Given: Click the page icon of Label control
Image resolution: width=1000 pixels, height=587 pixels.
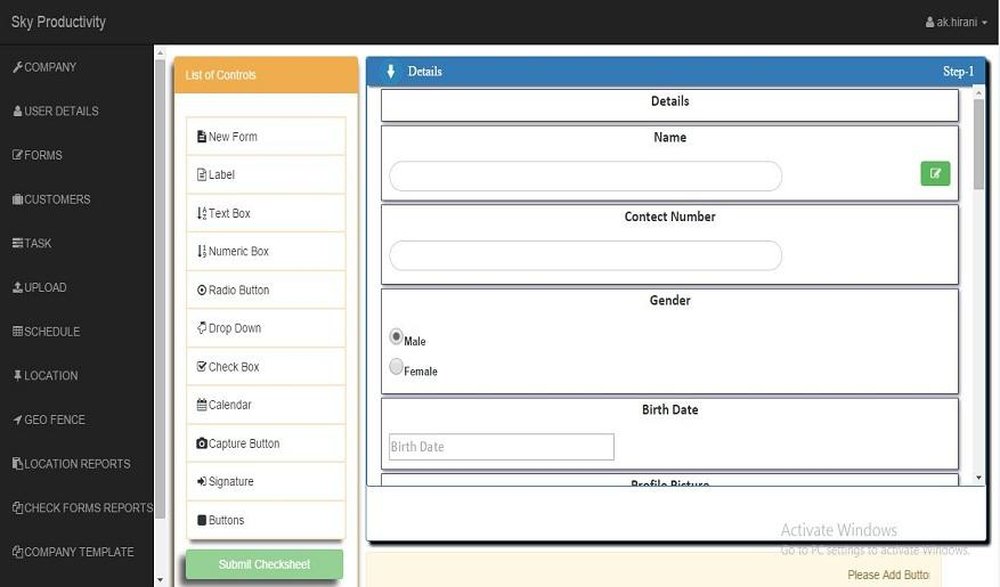Looking at the screenshot, I should pos(202,175).
